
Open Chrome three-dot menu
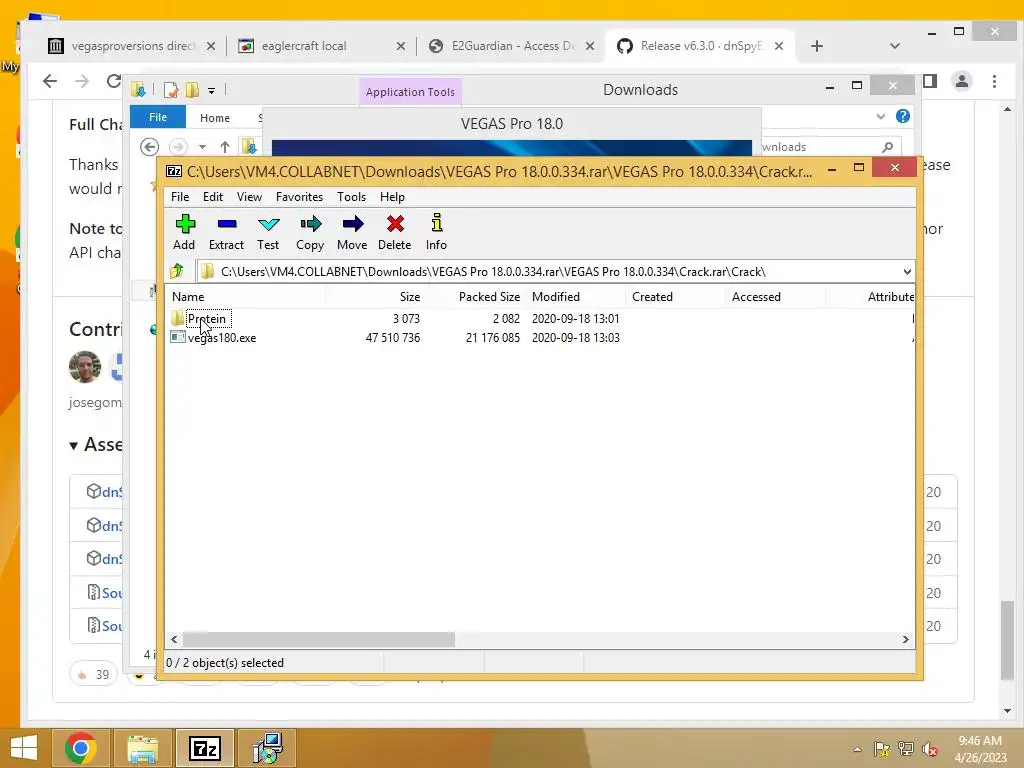(x=995, y=81)
